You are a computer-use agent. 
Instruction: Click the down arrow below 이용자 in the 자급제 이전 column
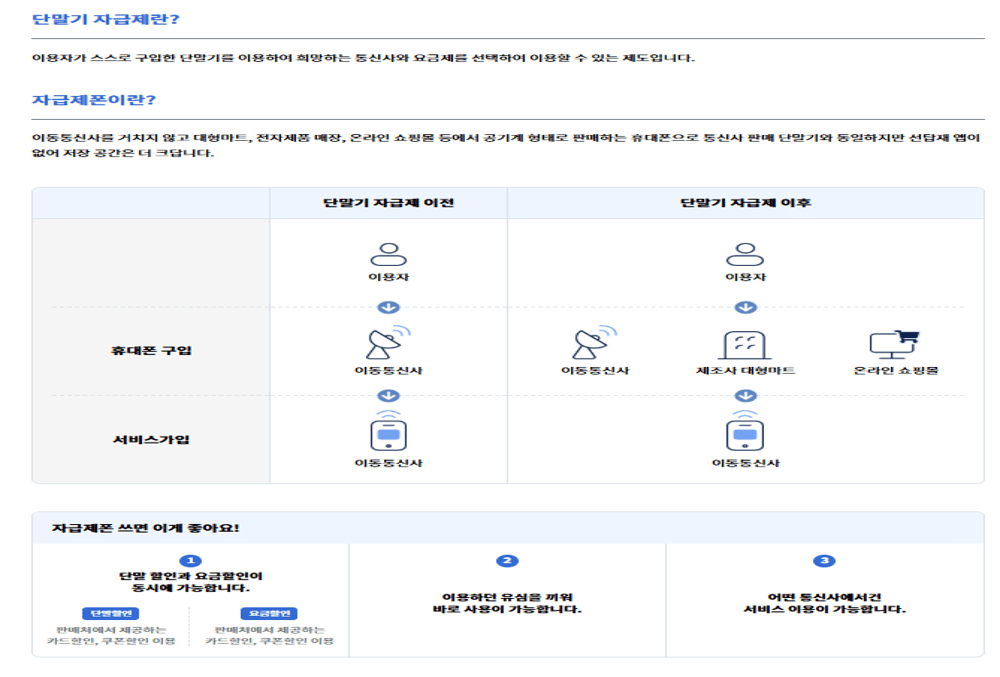[388, 307]
